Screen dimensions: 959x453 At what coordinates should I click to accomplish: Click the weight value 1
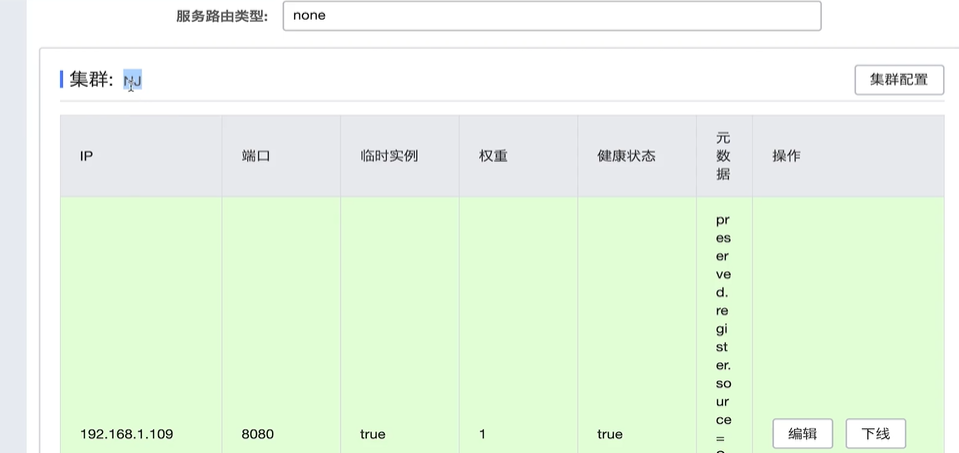[x=482, y=434]
